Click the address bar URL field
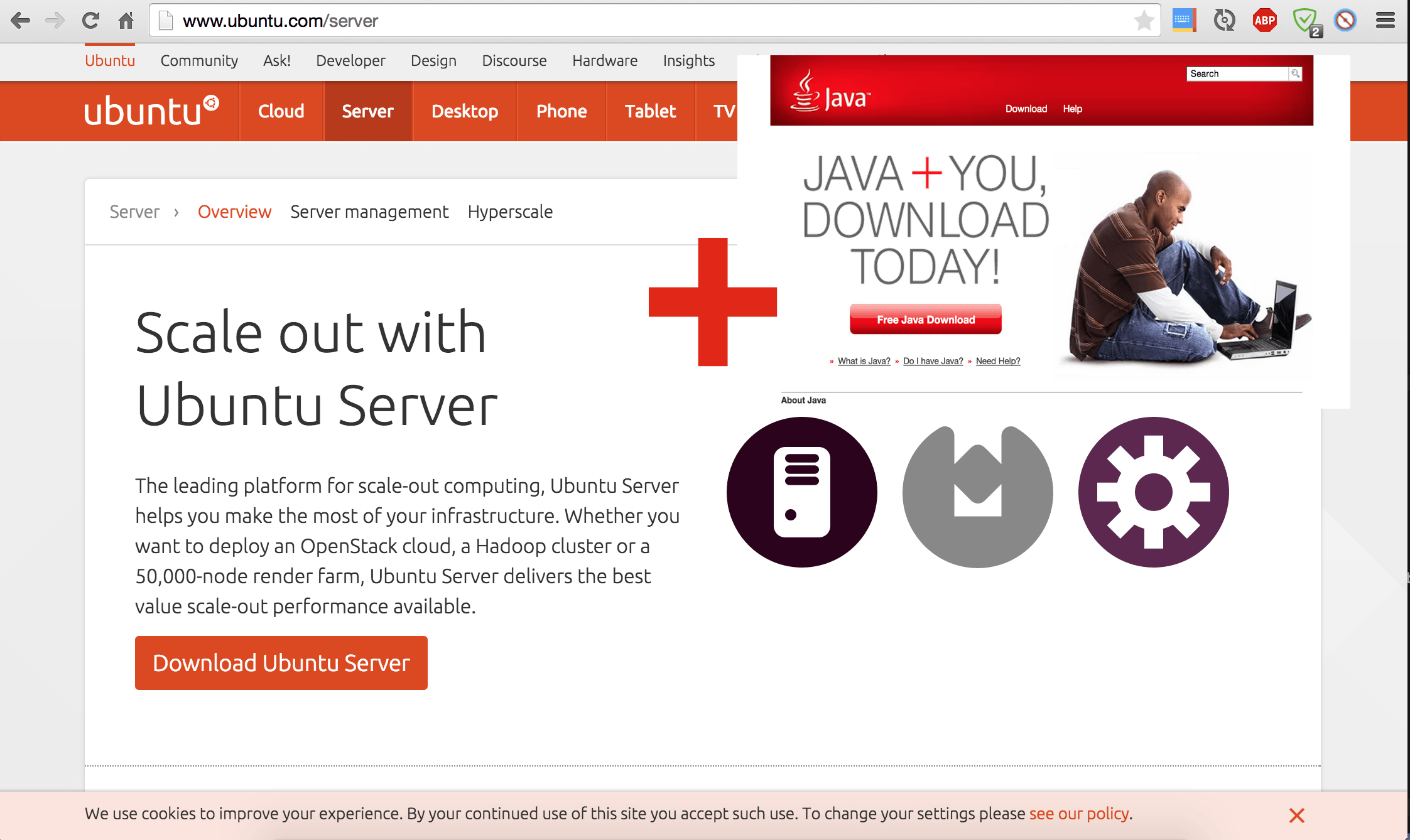1410x840 pixels. click(x=655, y=21)
